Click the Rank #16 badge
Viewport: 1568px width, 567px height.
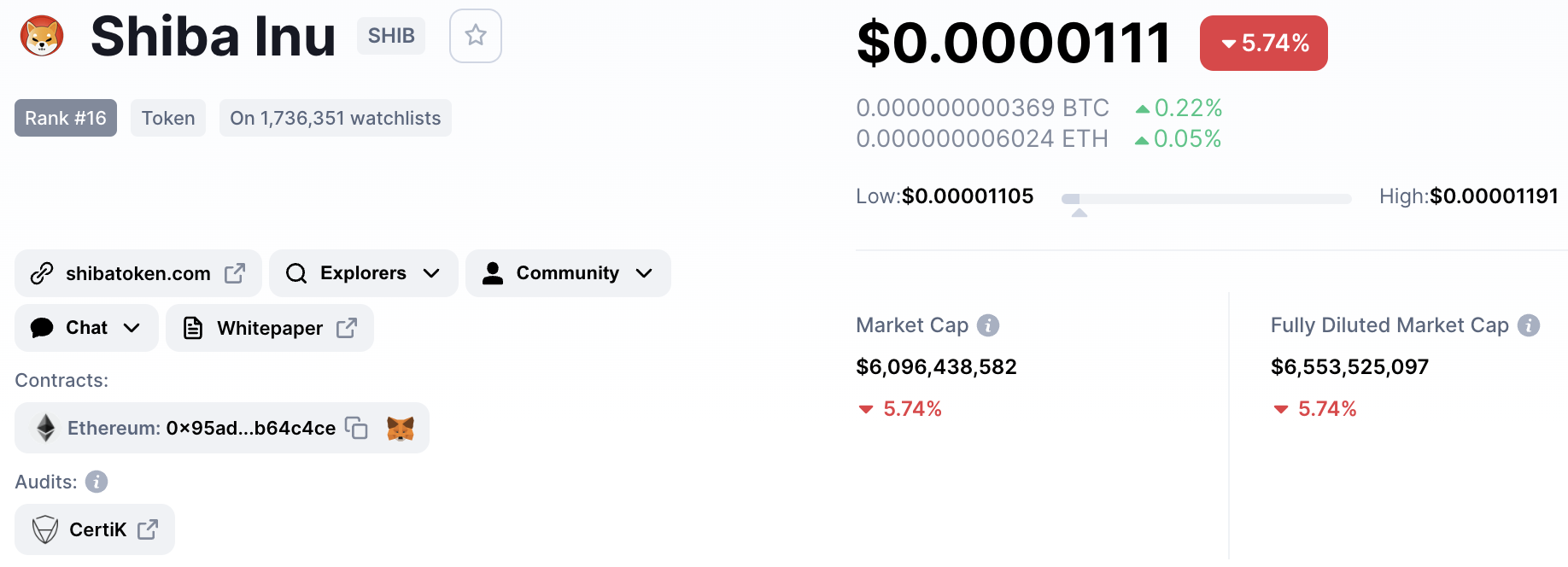coord(66,118)
